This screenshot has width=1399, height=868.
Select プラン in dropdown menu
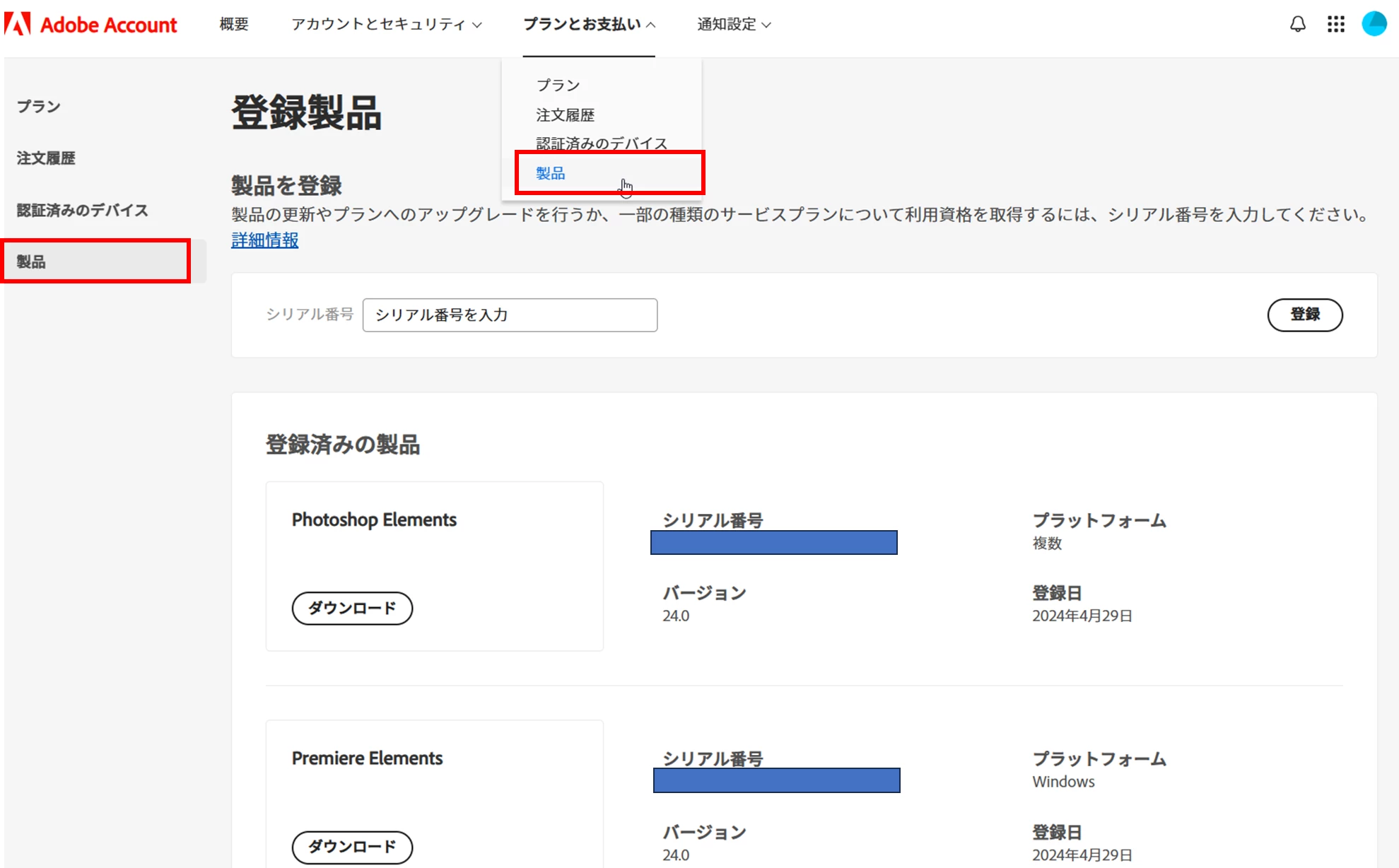coord(558,85)
